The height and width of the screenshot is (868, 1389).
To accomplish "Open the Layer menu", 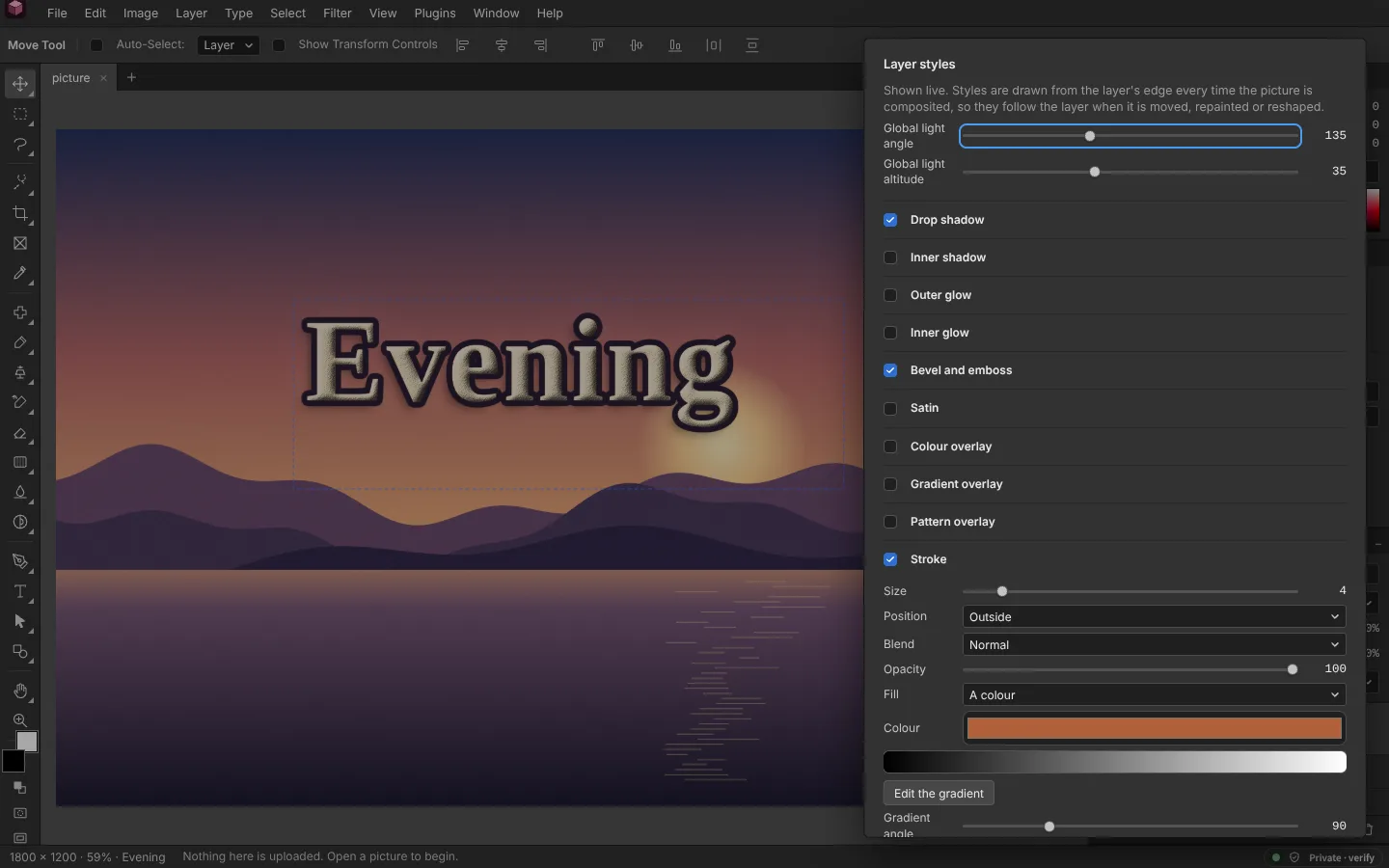I will pos(191,14).
